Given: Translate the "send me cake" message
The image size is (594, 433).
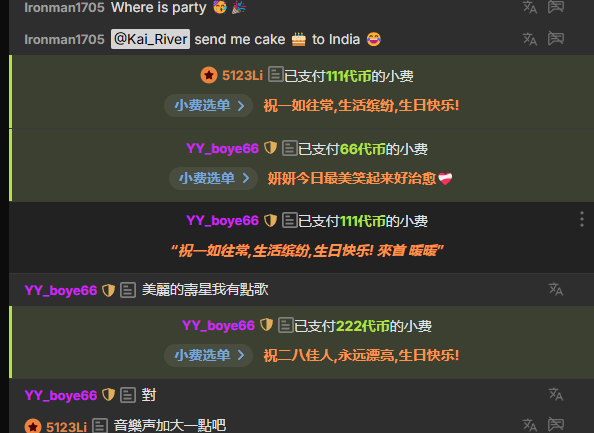Looking at the screenshot, I should coord(530,39).
